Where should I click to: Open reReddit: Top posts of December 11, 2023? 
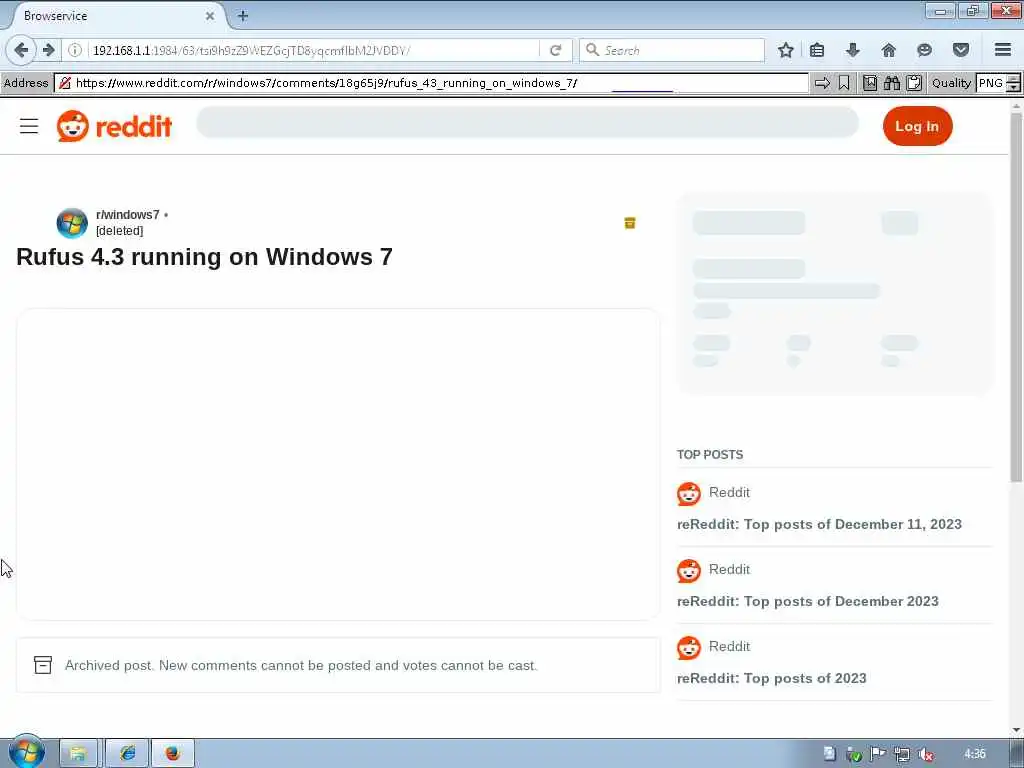819,524
